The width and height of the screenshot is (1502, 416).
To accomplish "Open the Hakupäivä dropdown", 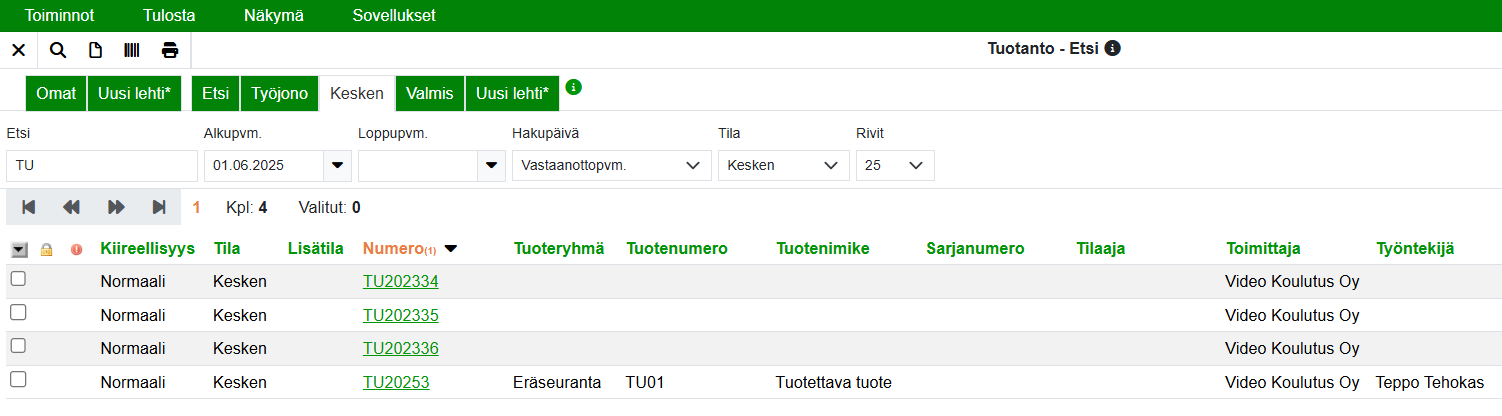I will coord(611,166).
